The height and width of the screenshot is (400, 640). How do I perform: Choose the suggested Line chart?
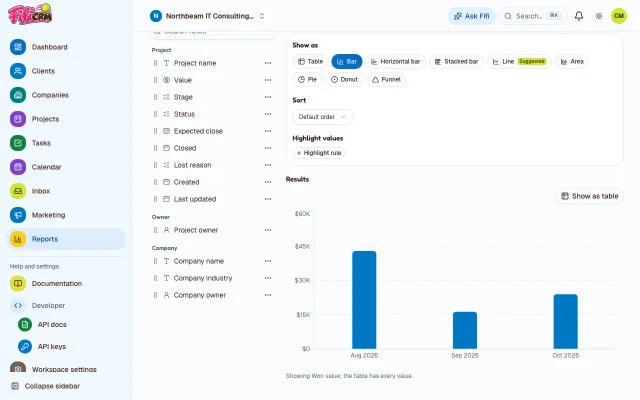[519, 62]
